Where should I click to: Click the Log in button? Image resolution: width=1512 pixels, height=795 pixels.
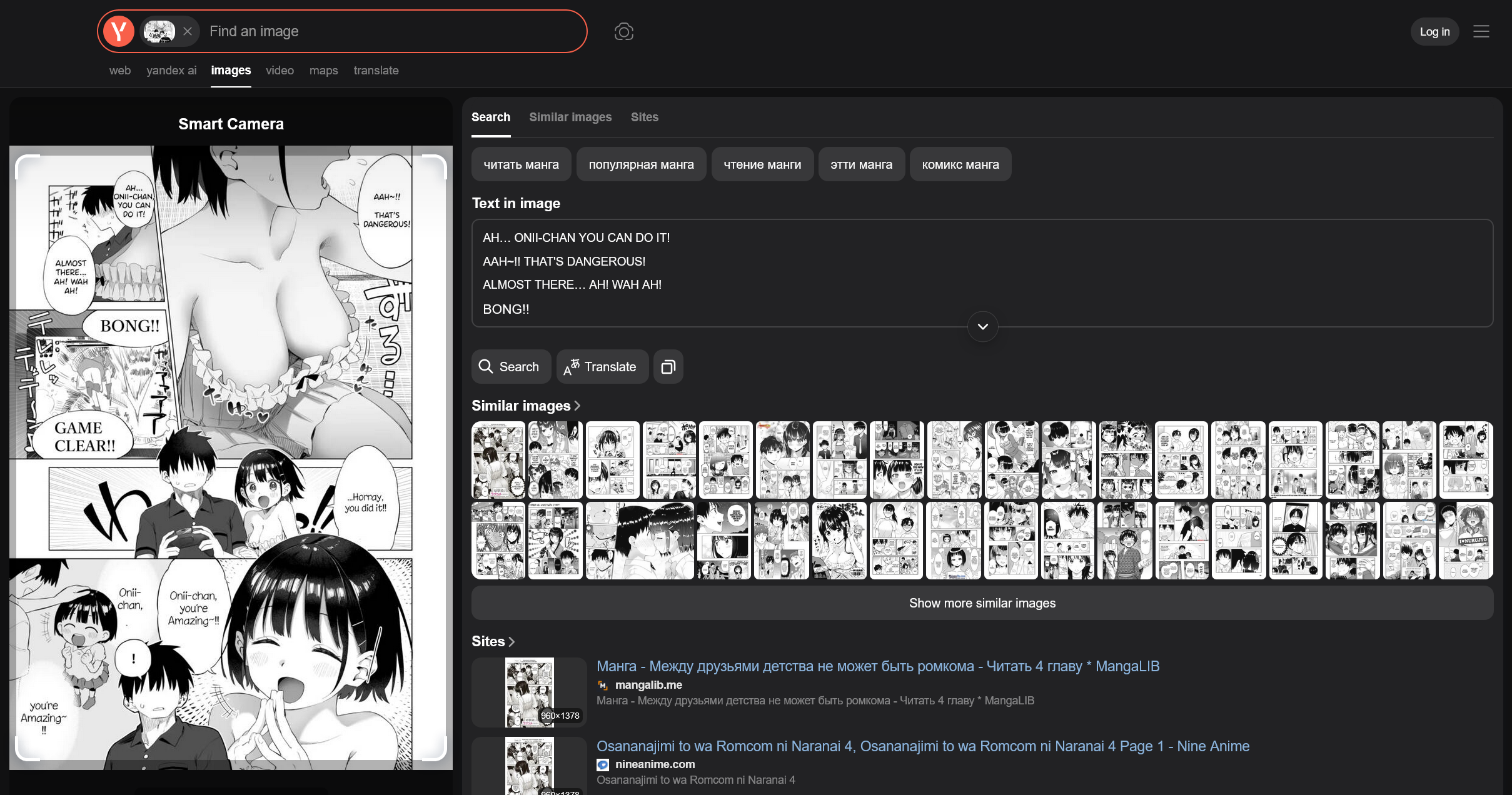(1434, 31)
